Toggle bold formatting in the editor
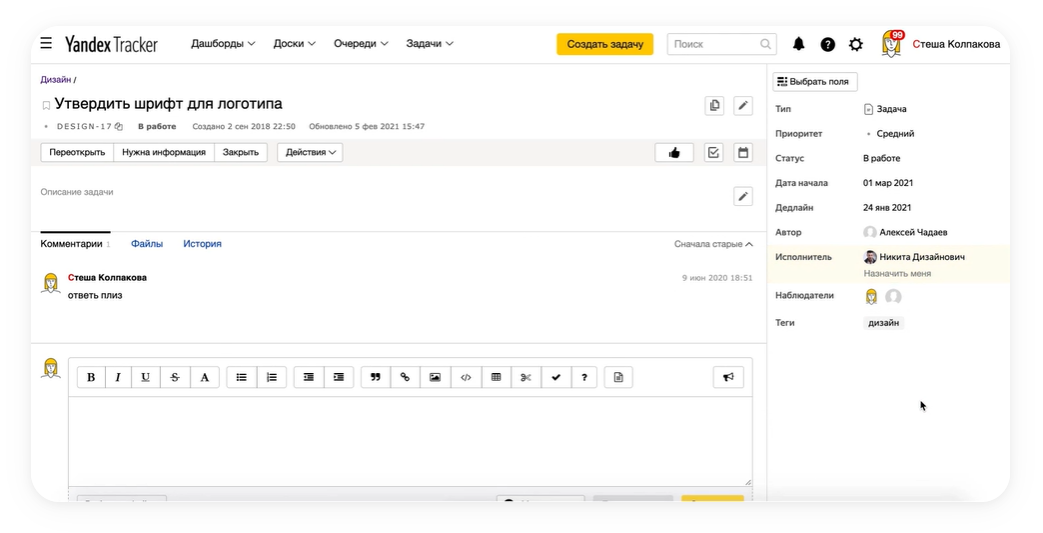 click(91, 377)
